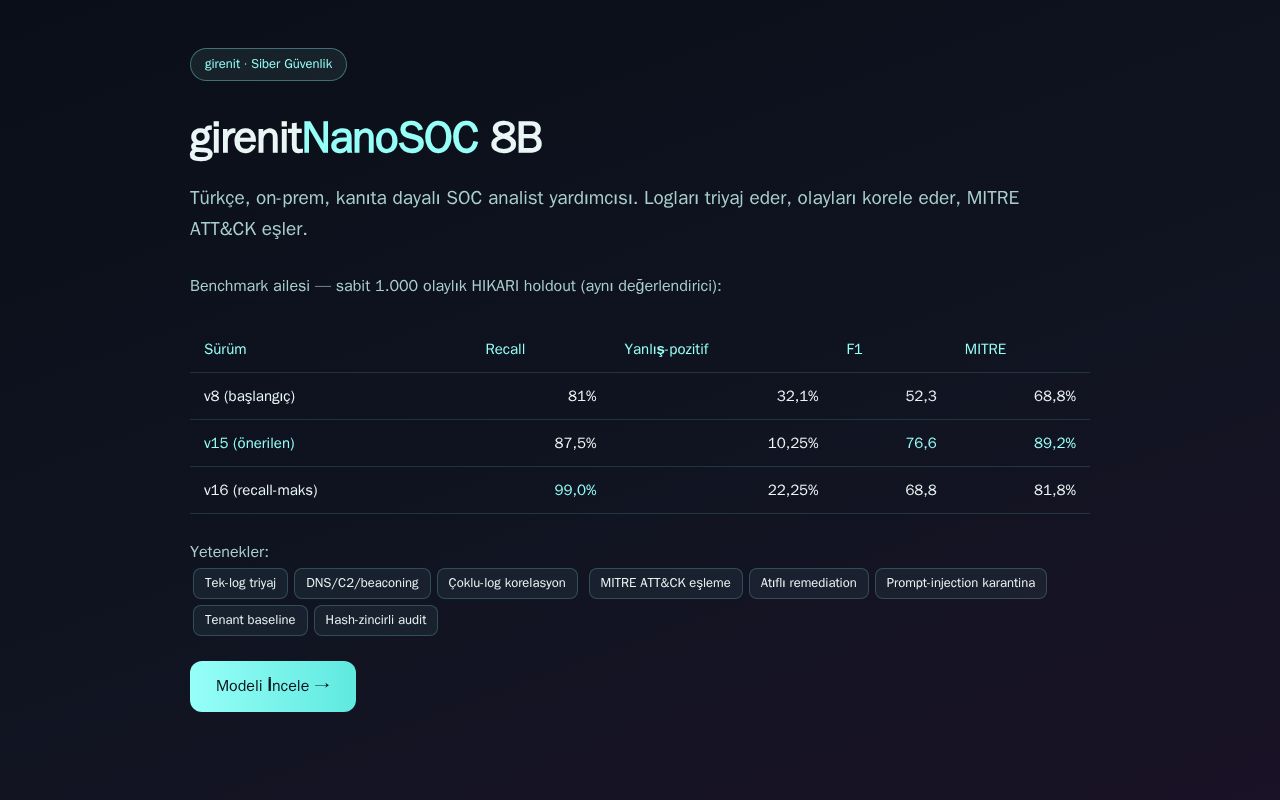Select the v15 (önerilen) row label
The height and width of the screenshot is (800, 1280).
[249, 443]
